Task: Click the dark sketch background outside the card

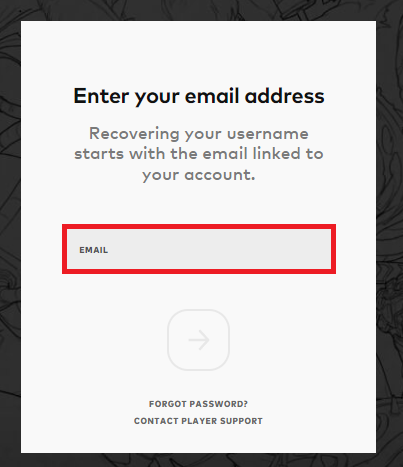Action: coord(10,233)
